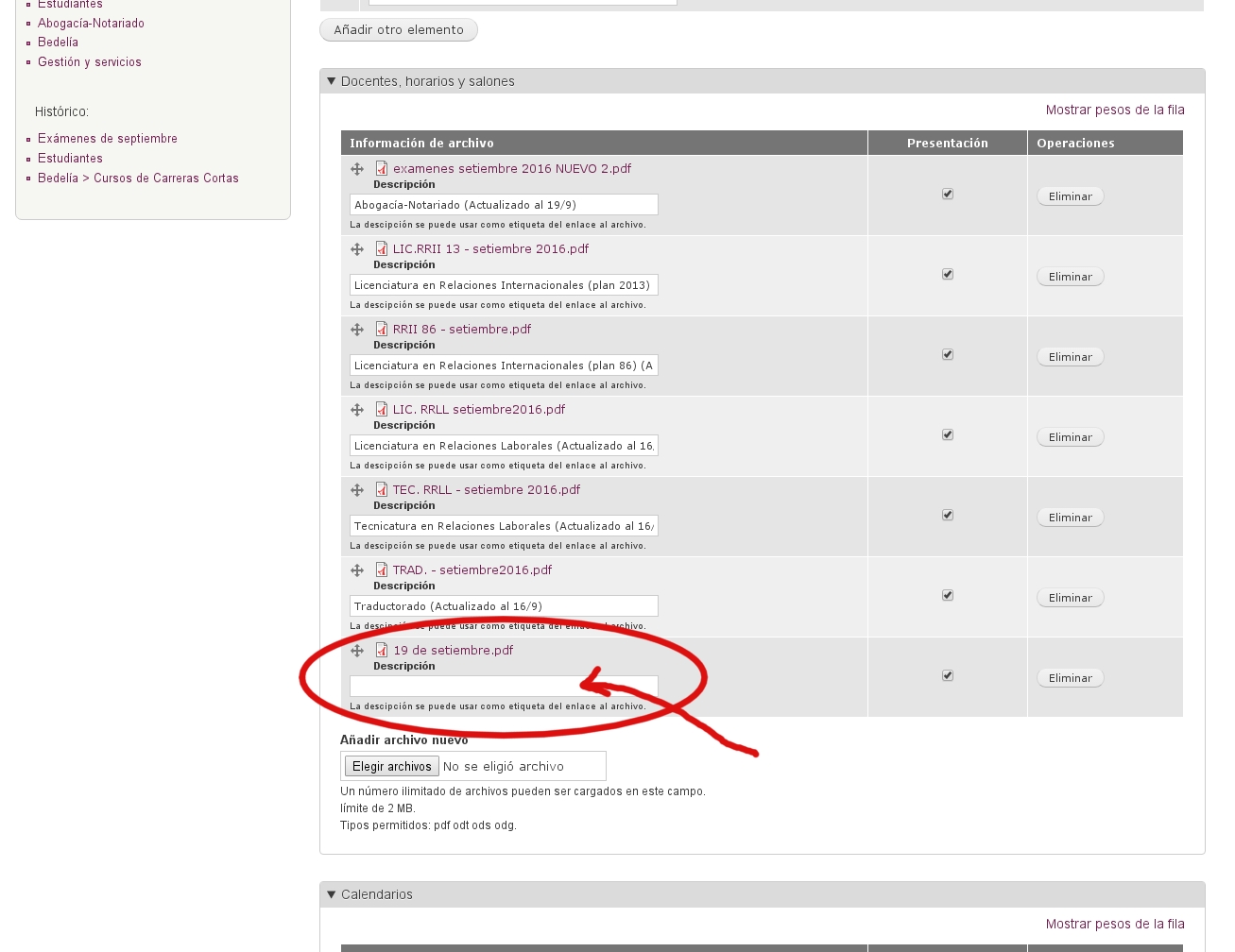Screen dimensions: 1235x952
Task: Open LIC.RRII 13 - setiembre 2016.pdf link
Action: (490, 249)
